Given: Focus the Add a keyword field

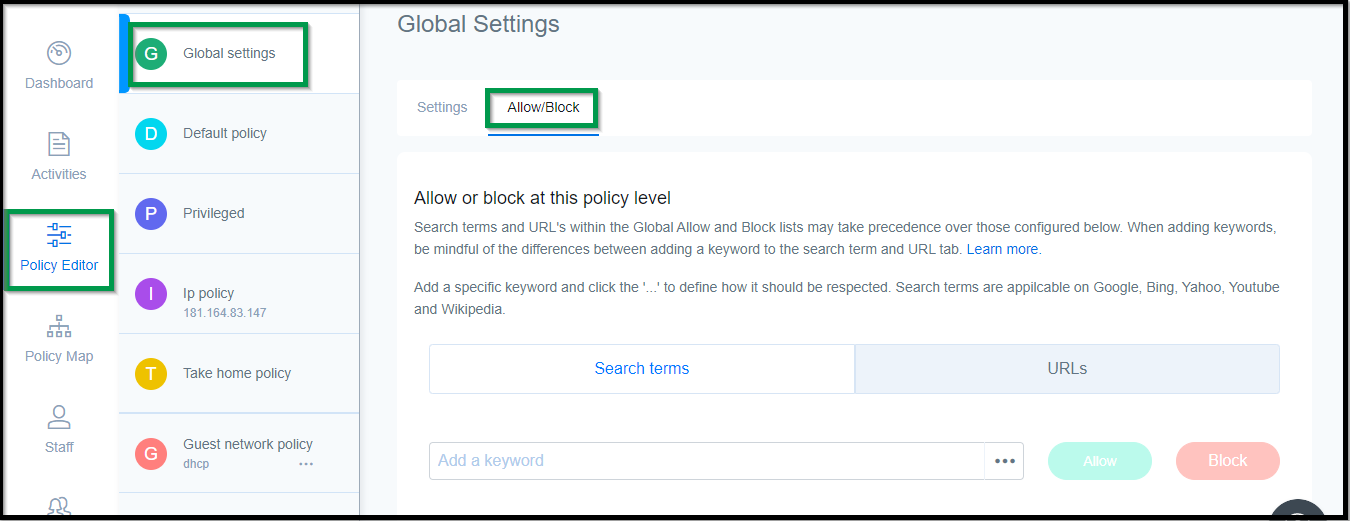Looking at the screenshot, I should tap(707, 461).
